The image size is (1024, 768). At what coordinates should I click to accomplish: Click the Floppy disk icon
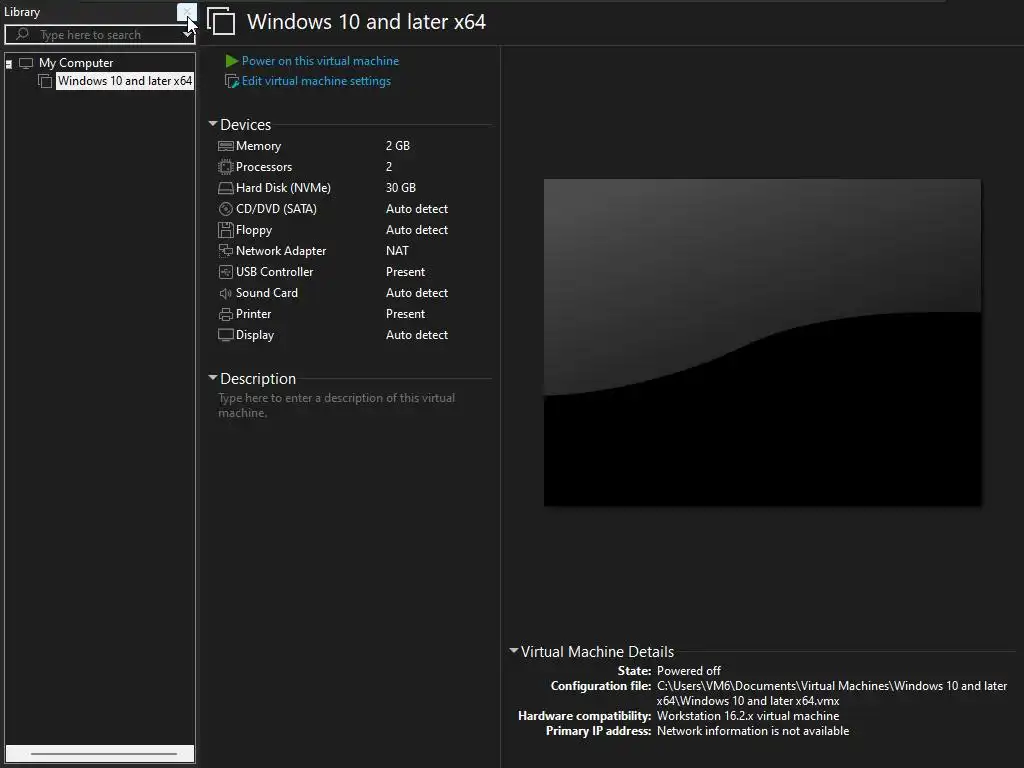(x=225, y=230)
